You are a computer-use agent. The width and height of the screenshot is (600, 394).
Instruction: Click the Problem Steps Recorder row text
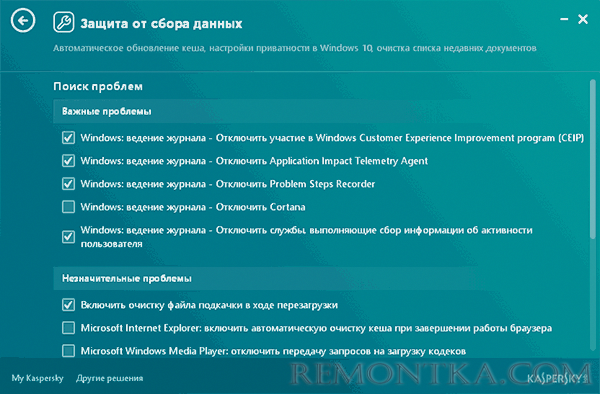click(228, 184)
